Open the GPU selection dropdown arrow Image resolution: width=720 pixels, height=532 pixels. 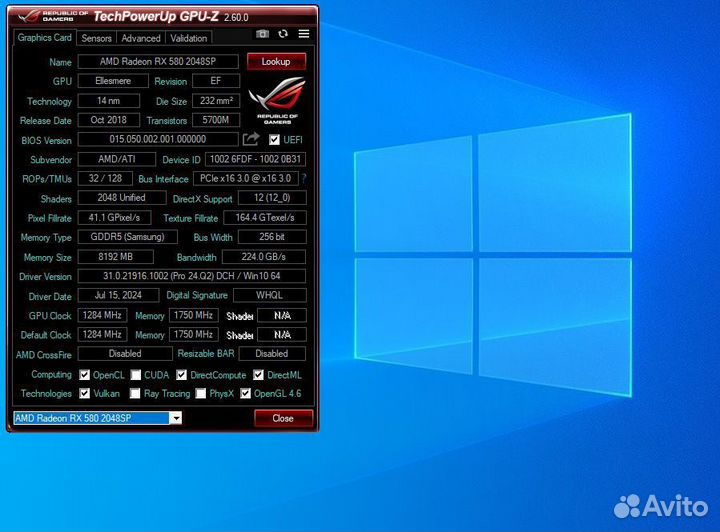175,418
